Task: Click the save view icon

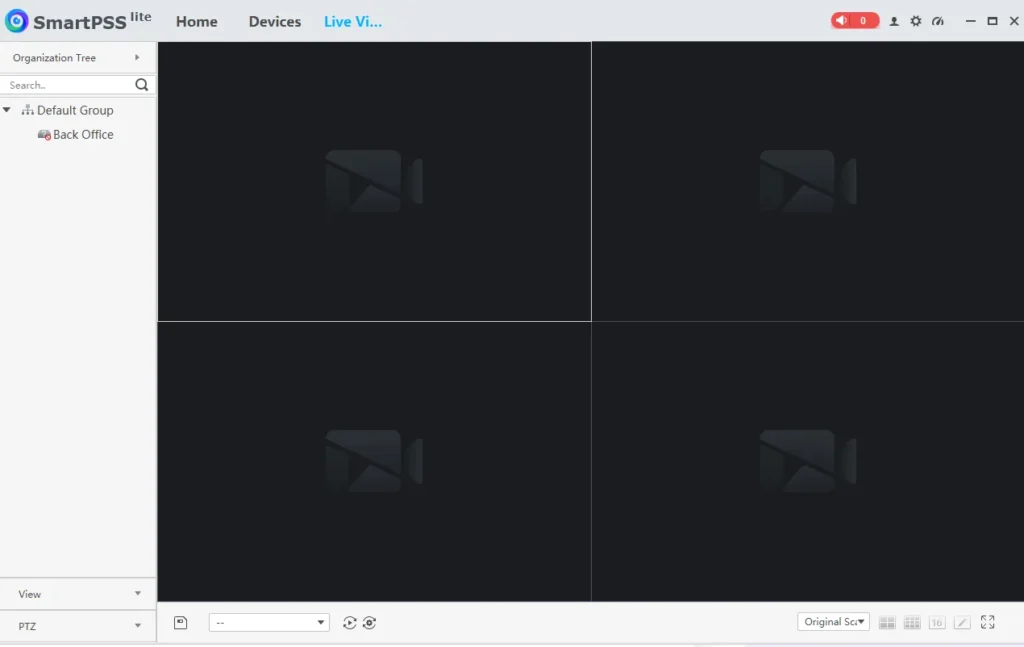Action: (181, 623)
